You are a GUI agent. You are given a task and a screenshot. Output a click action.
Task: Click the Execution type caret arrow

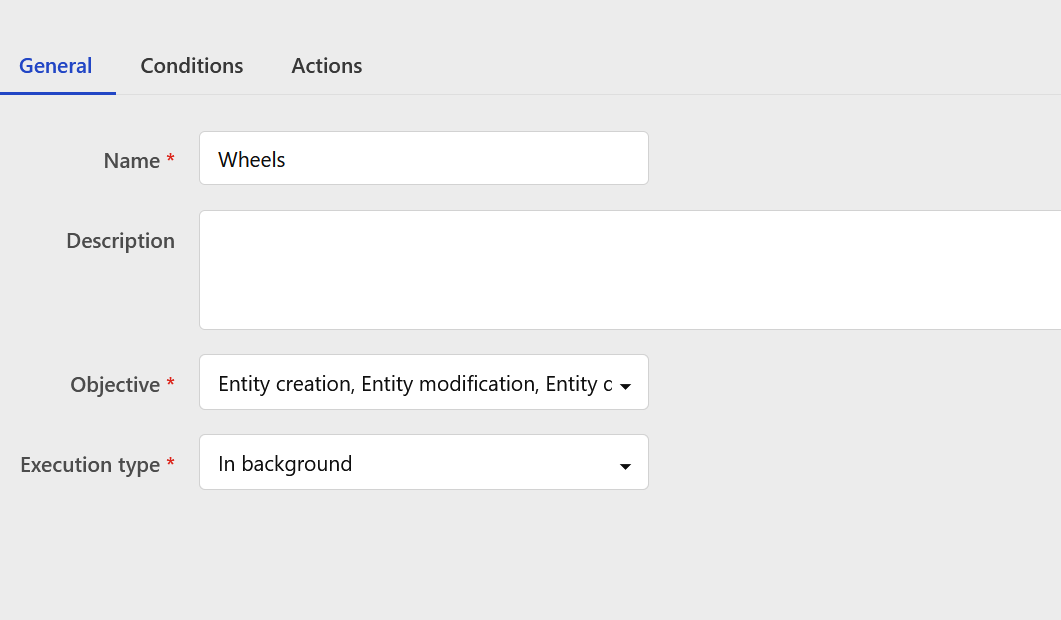coord(625,466)
